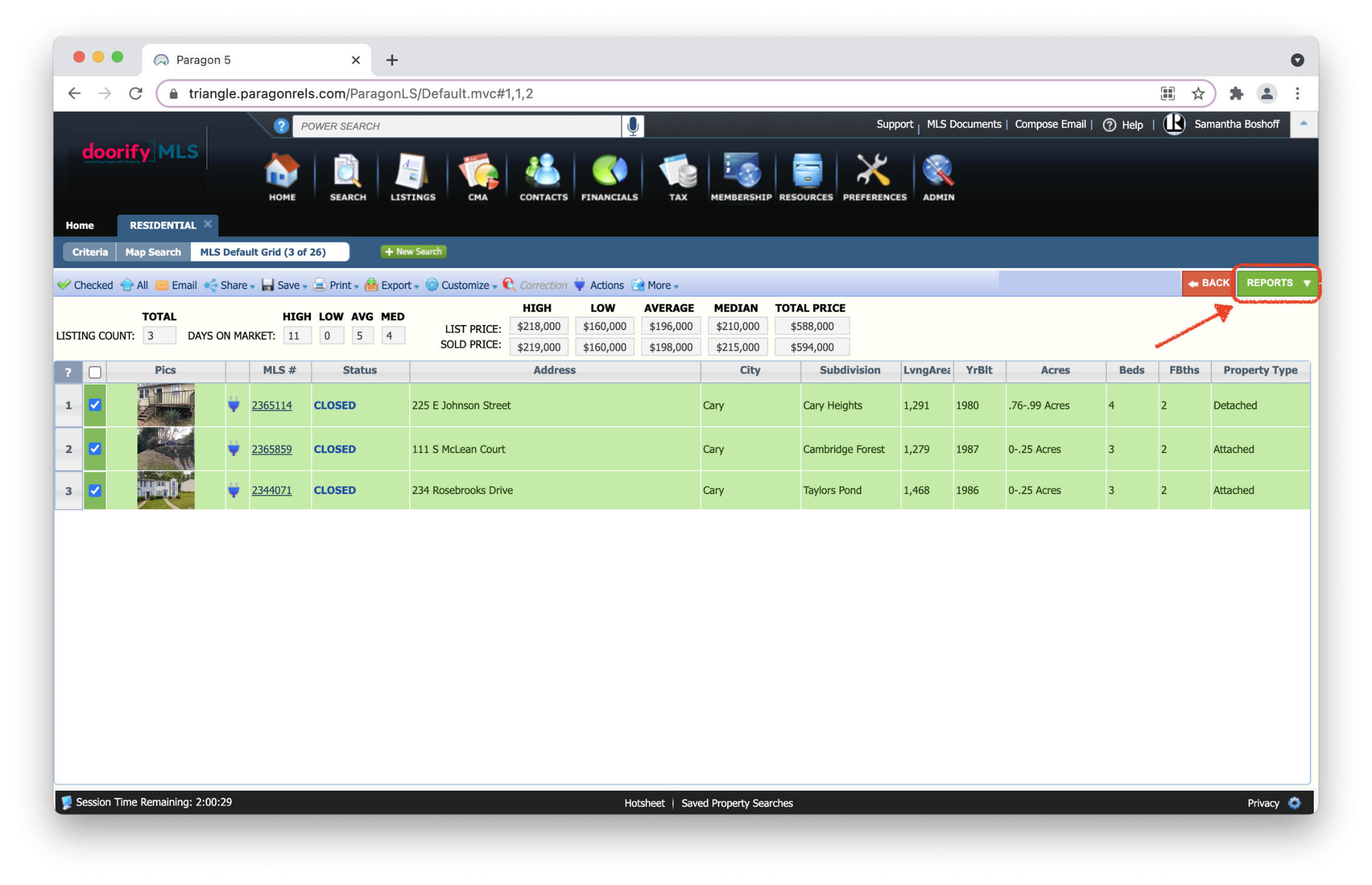Open the Home module icon
The width and height of the screenshot is (1372, 885).
(282, 177)
